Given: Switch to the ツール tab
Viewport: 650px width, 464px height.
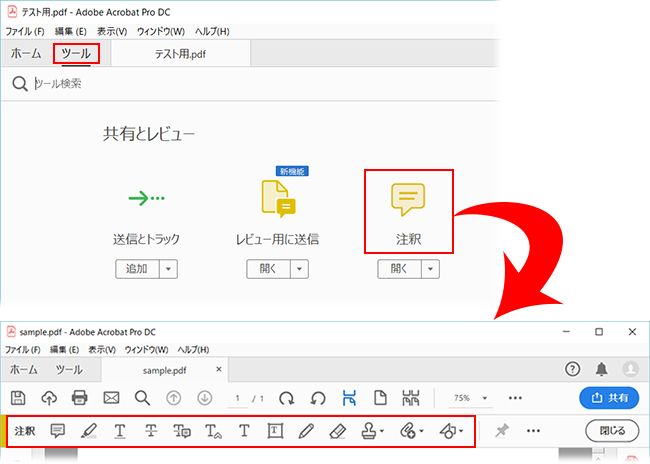Looking at the screenshot, I should point(76,53).
